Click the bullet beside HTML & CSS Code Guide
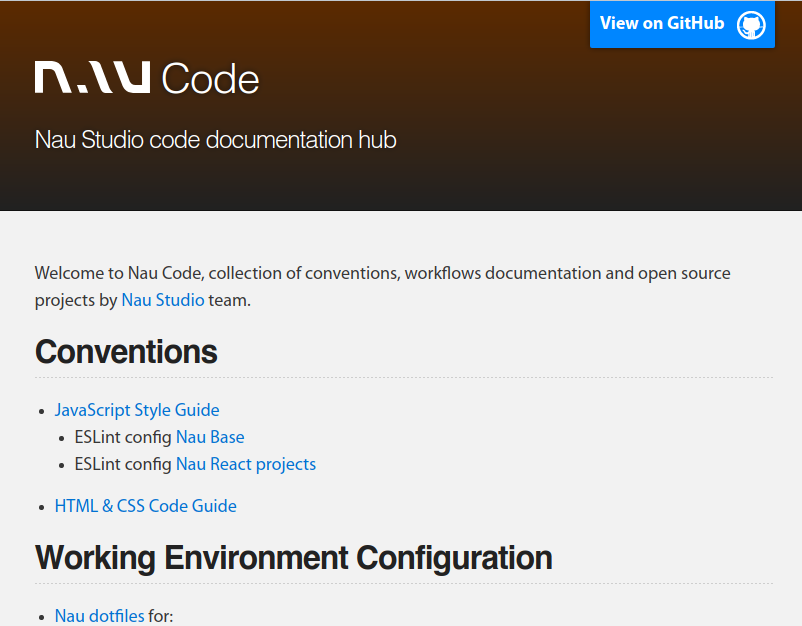 41,506
